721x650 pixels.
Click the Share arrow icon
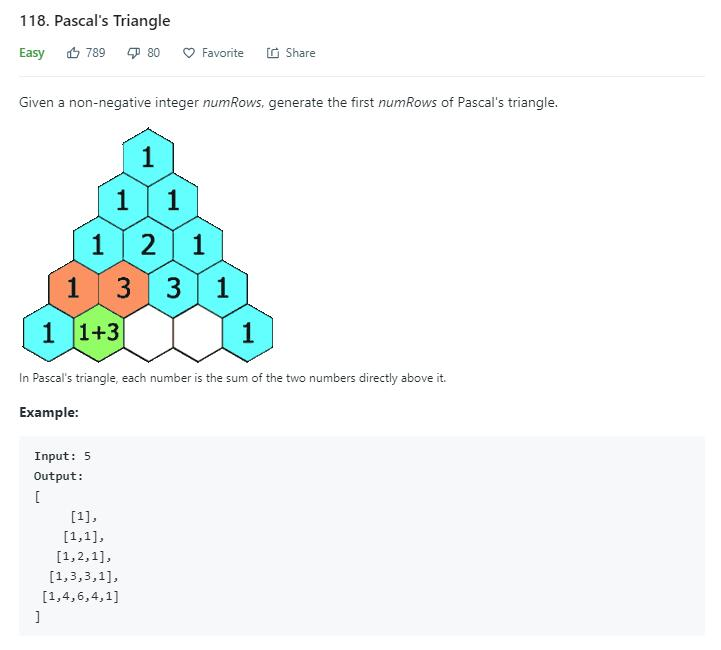tap(273, 53)
